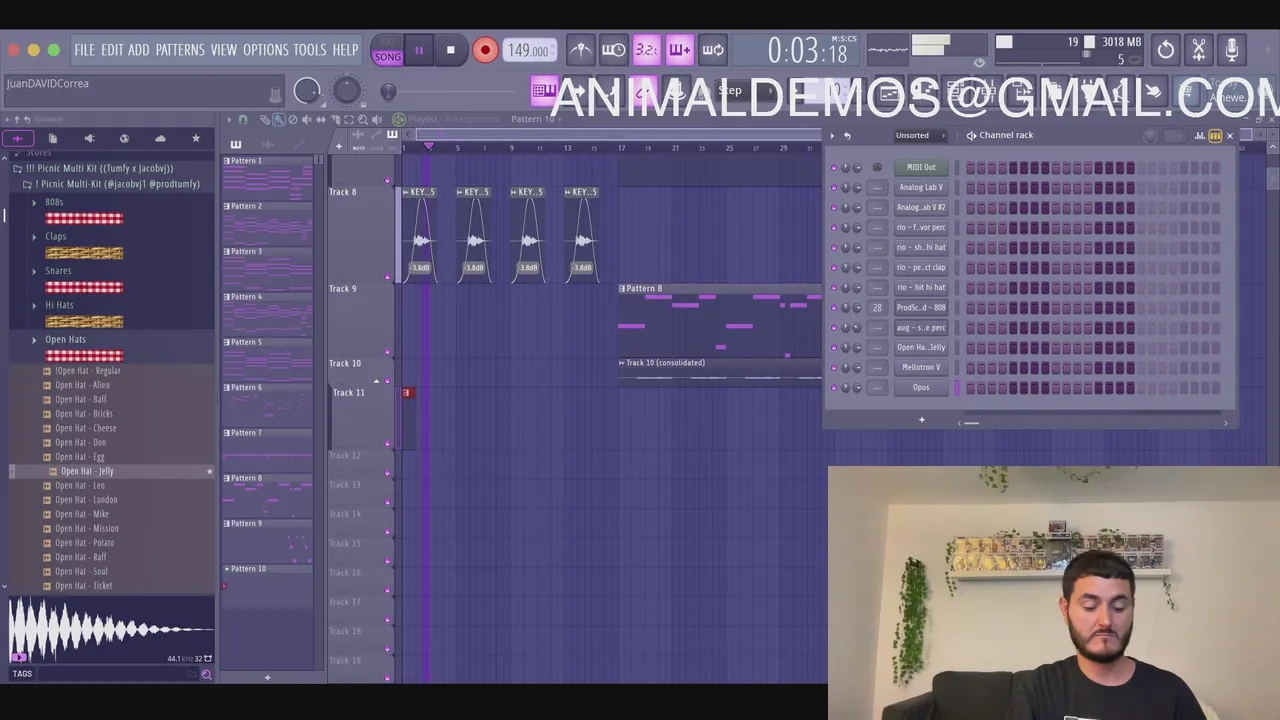Click the Pause playback button
1280x720 pixels.
(419, 50)
